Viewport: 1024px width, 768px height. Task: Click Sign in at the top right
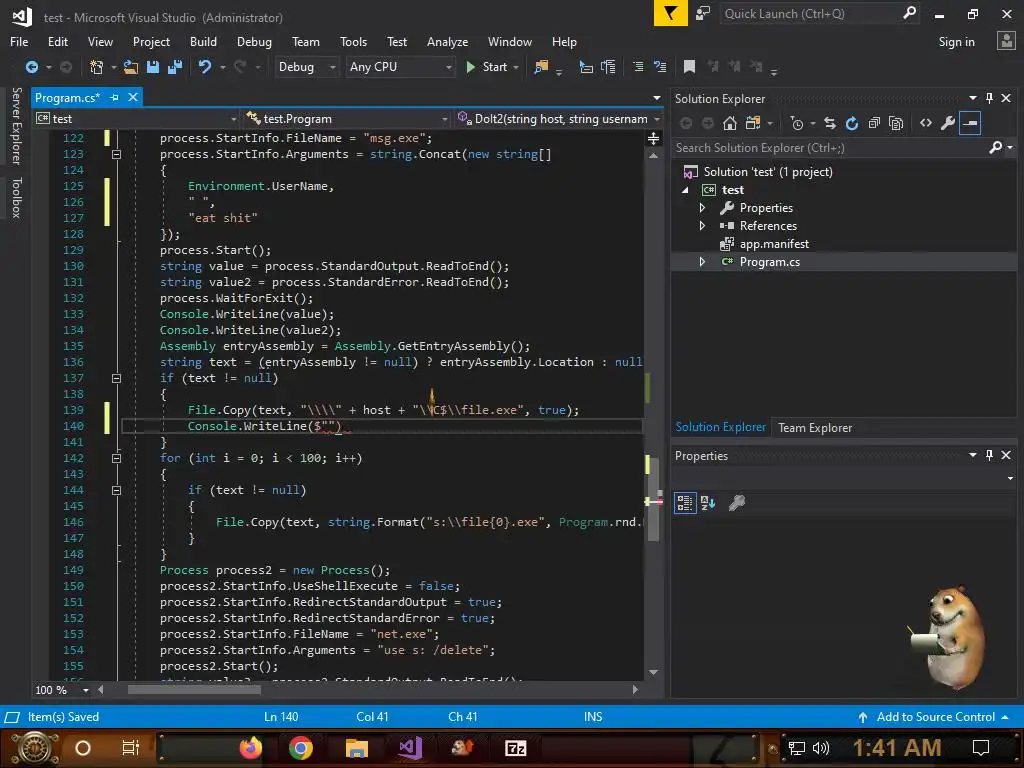pyautogui.click(x=956, y=42)
